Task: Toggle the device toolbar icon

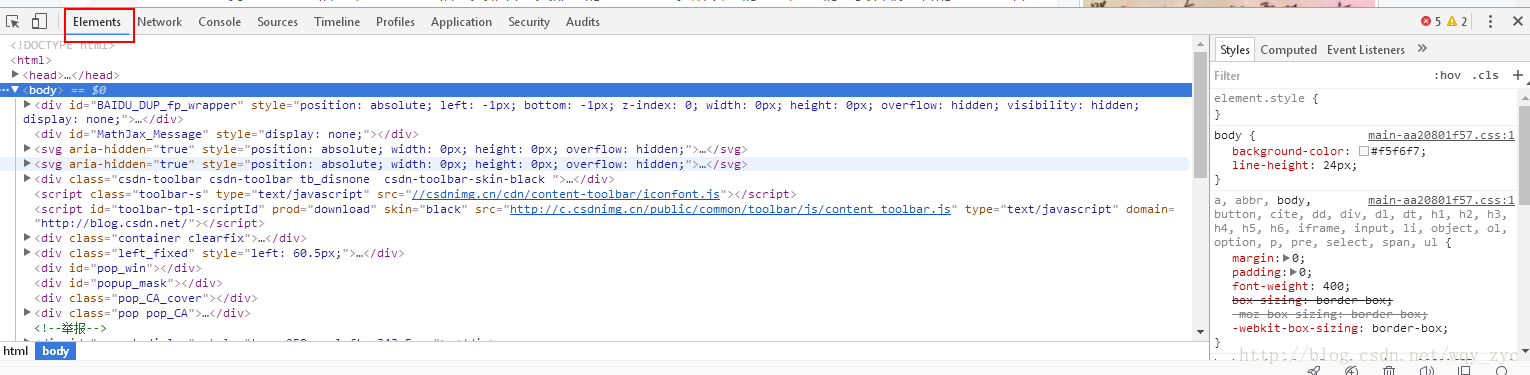Action: click(40, 21)
